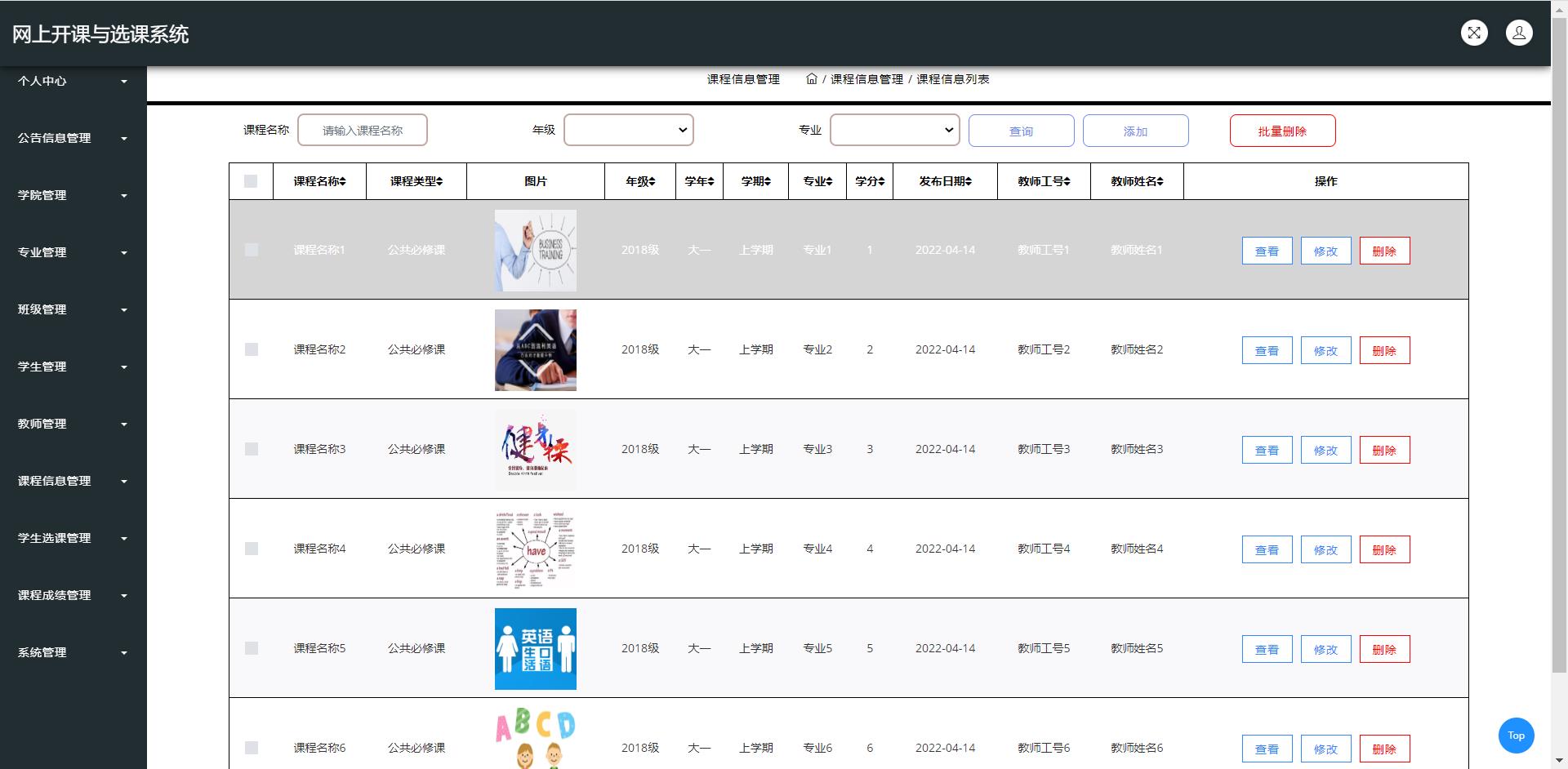Viewport: 1568px width, 769px height.
Task: Check the row checkbox for 课程名称3
Action: click(252, 449)
